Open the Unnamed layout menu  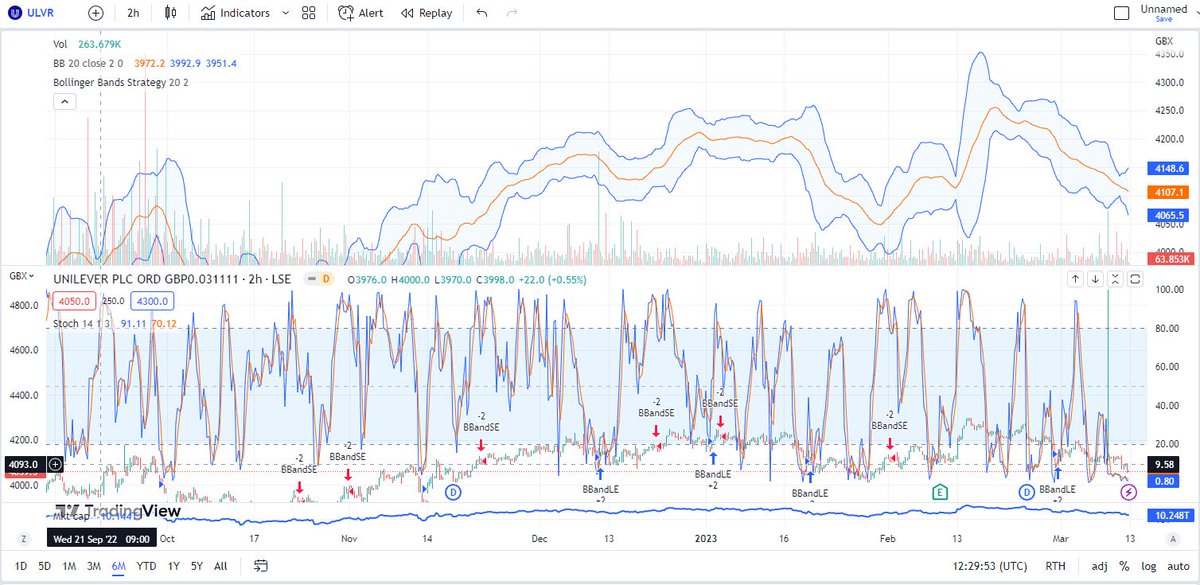tap(1165, 9)
